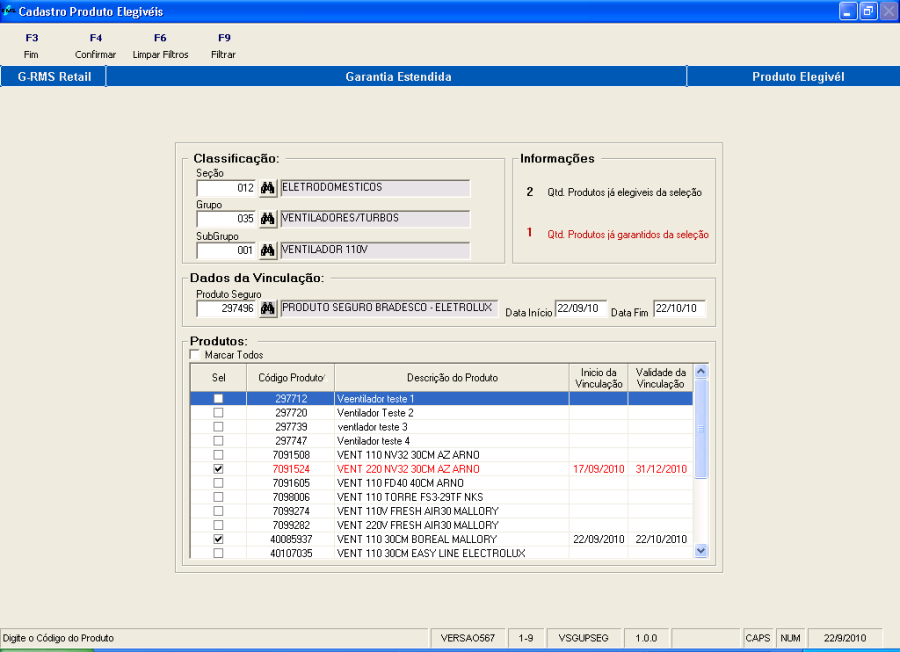Minimize the Cadastro Produto Elegivéis window
The height and width of the screenshot is (652, 900).
click(x=848, y=11)
